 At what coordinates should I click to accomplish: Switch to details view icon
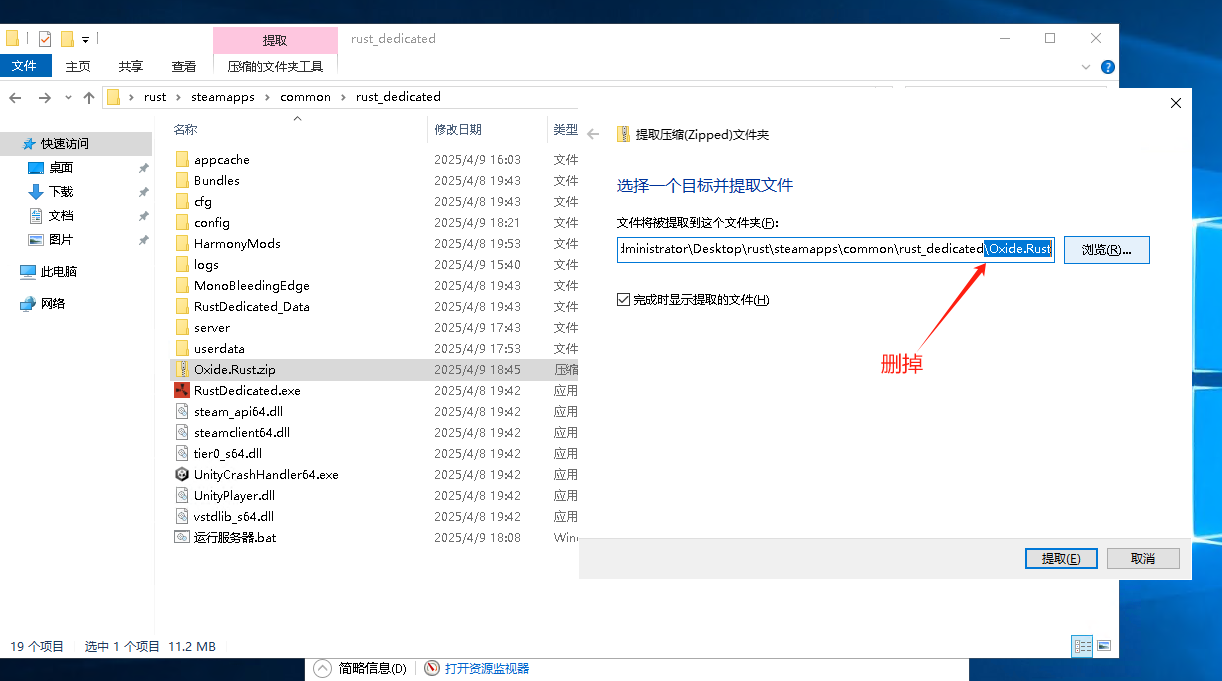[1081, 646]
